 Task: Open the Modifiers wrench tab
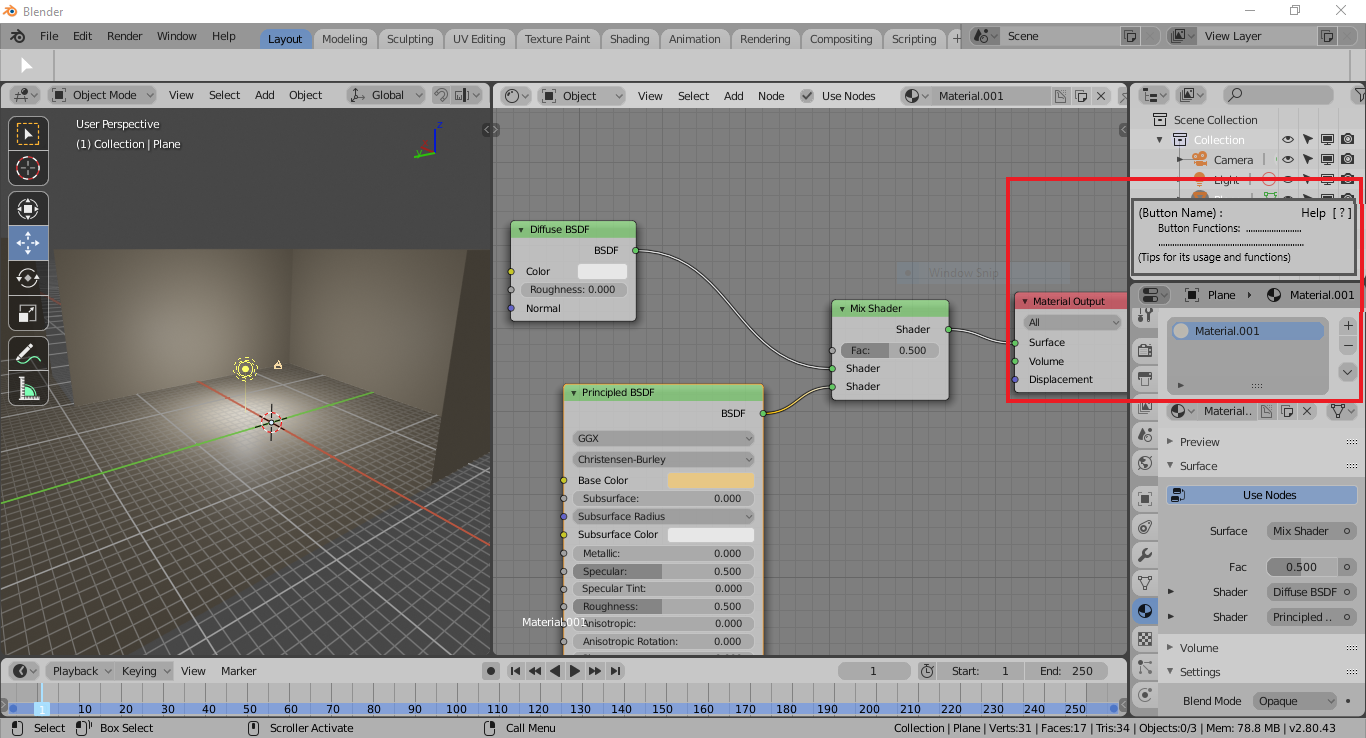[x=1145, y=554]
